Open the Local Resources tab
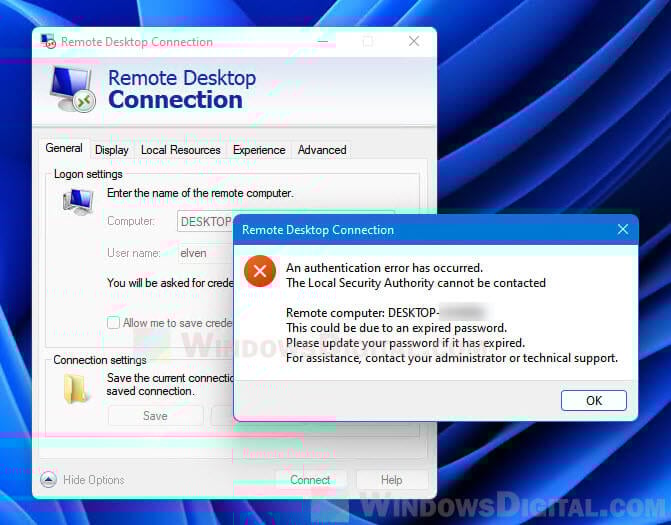This screenshot has height=525, width=671. tap(181, 150)
